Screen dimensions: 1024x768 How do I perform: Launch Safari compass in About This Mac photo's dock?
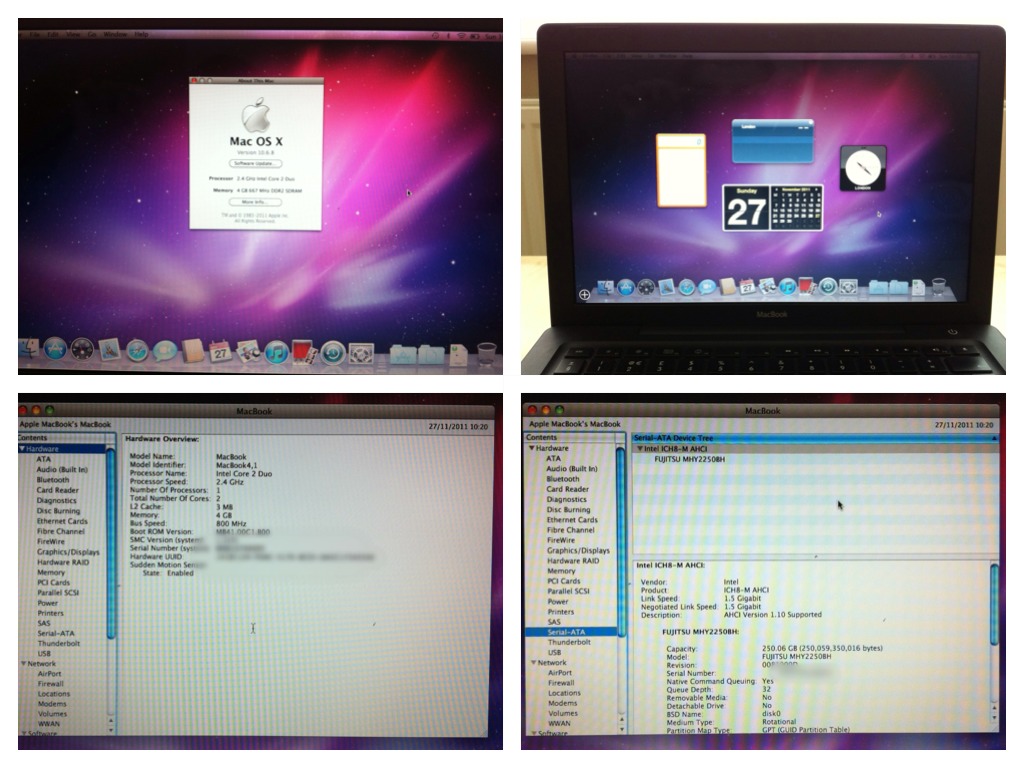click(136, 351)
